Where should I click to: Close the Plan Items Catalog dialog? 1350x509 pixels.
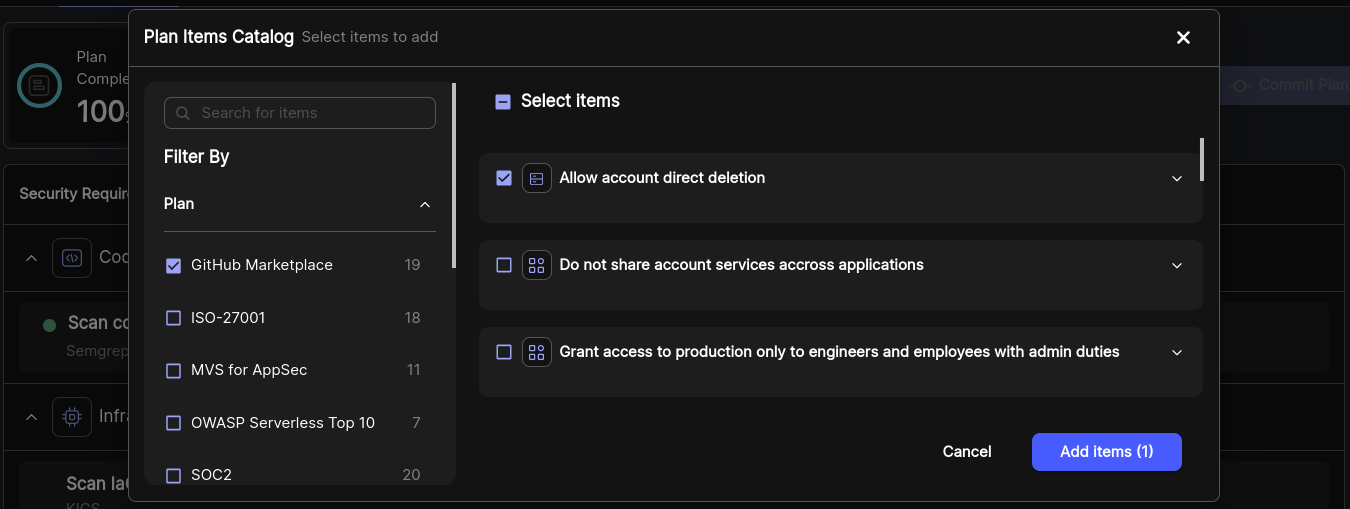pos(1183,38)
